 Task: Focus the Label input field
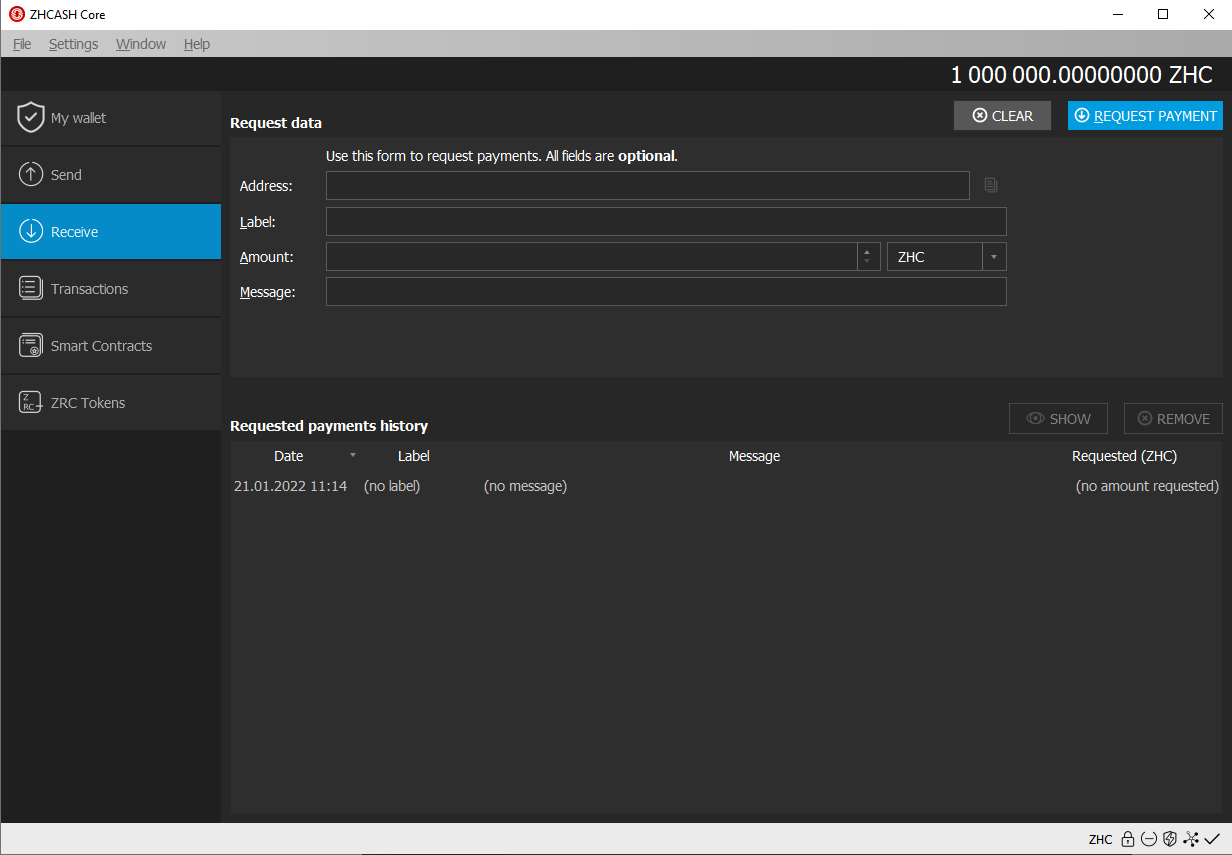(666, 222)
